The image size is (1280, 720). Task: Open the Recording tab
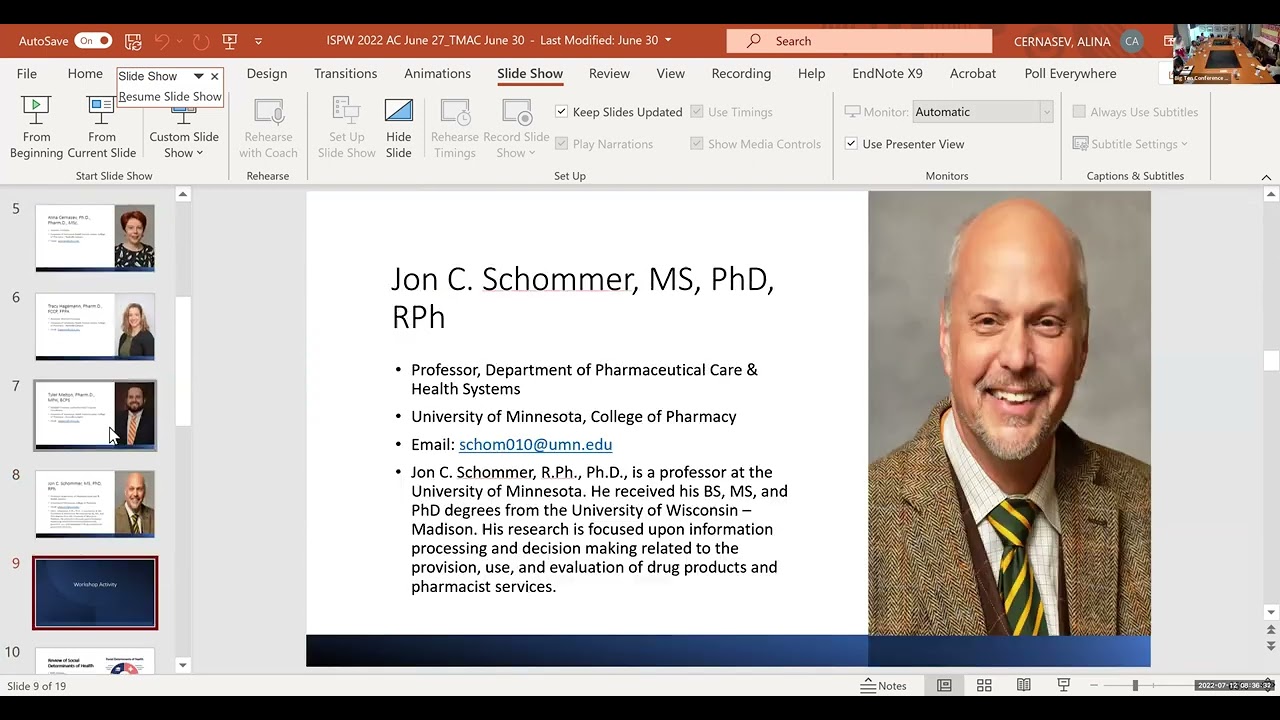pyautogui.click(x=741, y=74)
